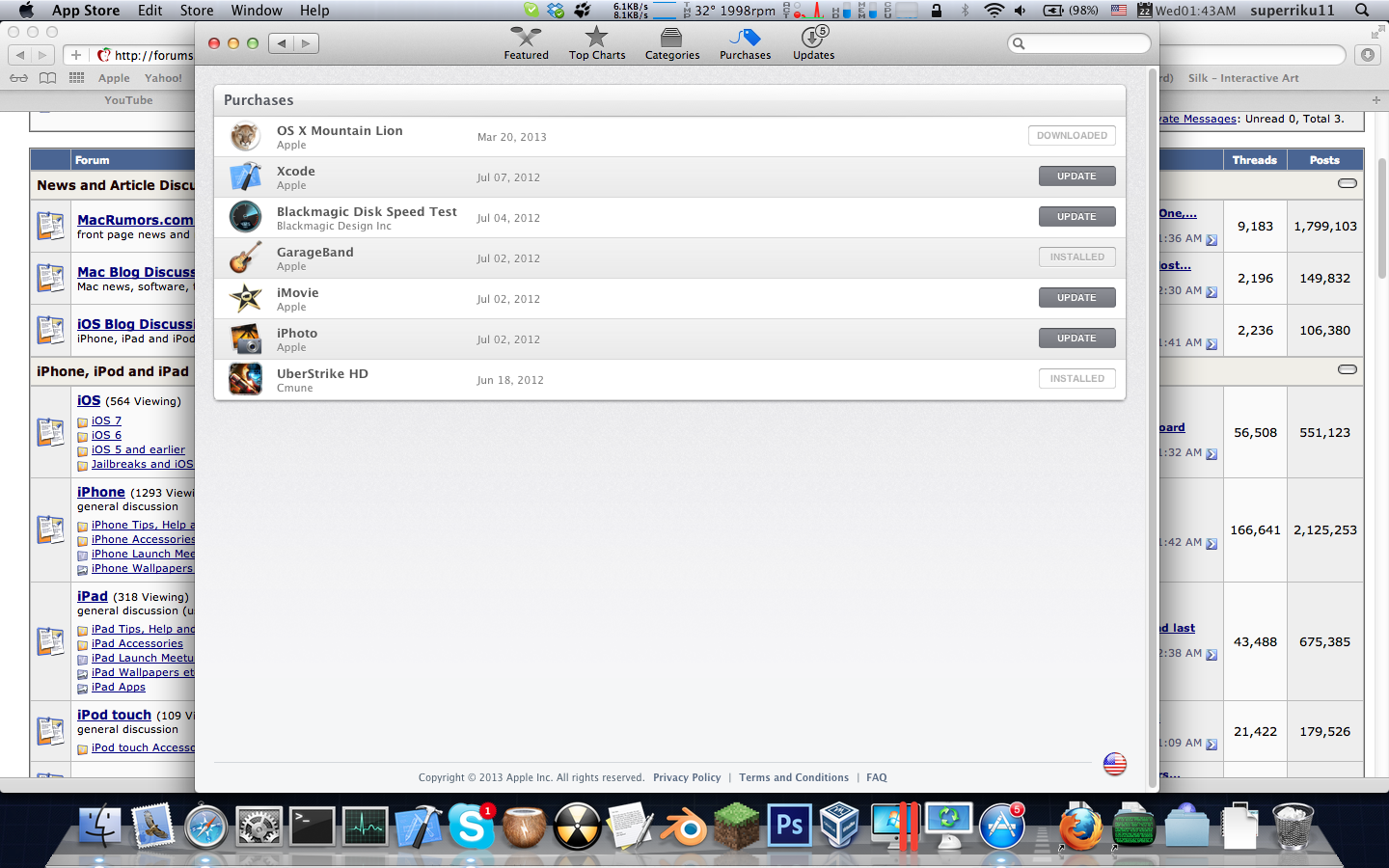Click the UberStrike HD icon

coord(245,379)
